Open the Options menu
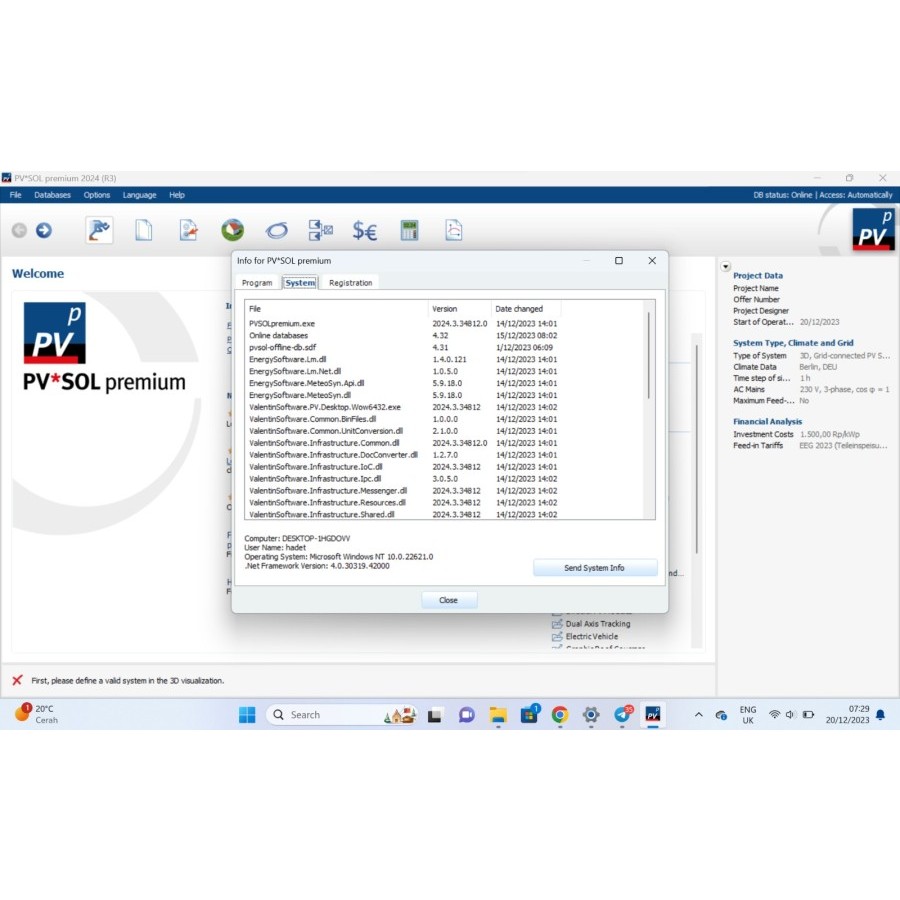This screenshot has height=900, width=900. pyautogui.click(x=96, y=195)
